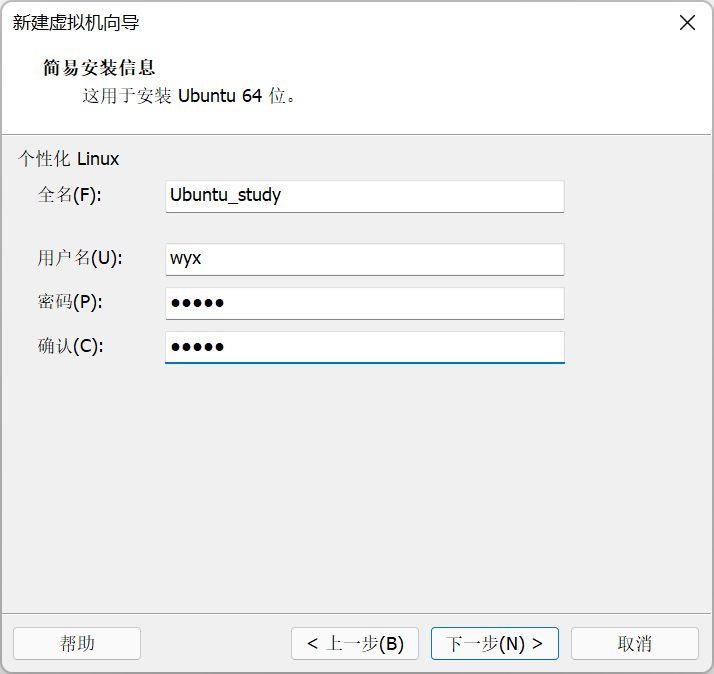Cancel the wizard with 取消 button
The height and width of the screenshot is (674, 714).
coord(634,643)
